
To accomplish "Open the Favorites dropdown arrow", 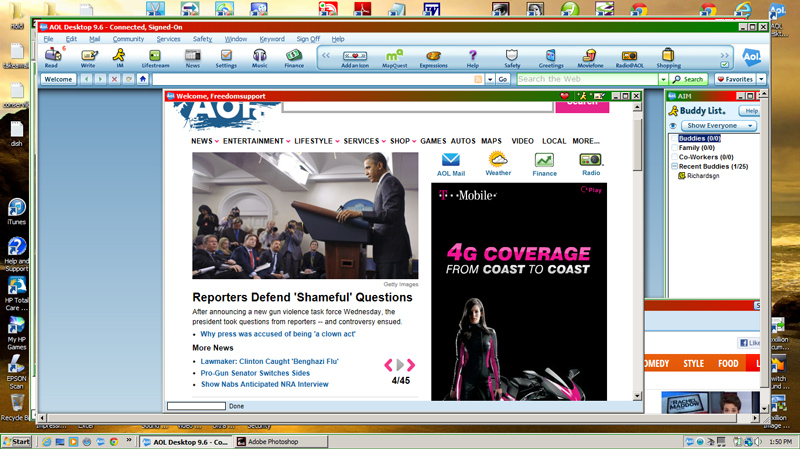I will [761, 79].
